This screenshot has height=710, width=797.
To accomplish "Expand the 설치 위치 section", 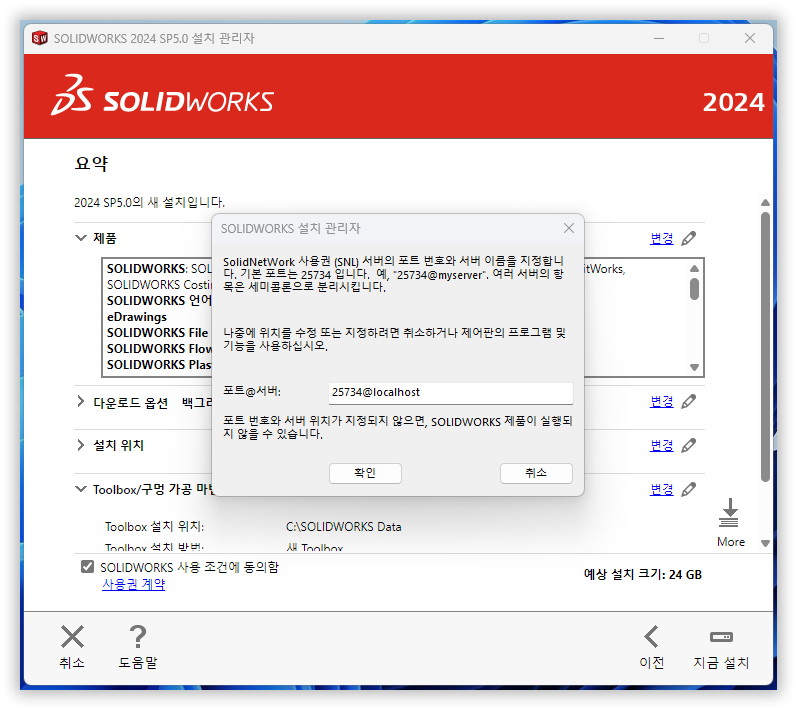I will pos(81,445).
